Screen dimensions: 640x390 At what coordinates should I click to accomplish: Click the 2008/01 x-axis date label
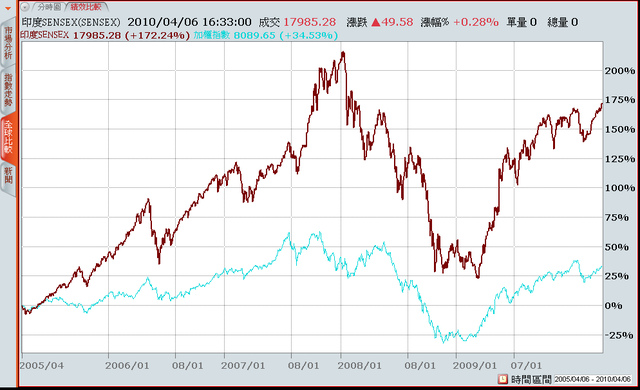[359, 366]
